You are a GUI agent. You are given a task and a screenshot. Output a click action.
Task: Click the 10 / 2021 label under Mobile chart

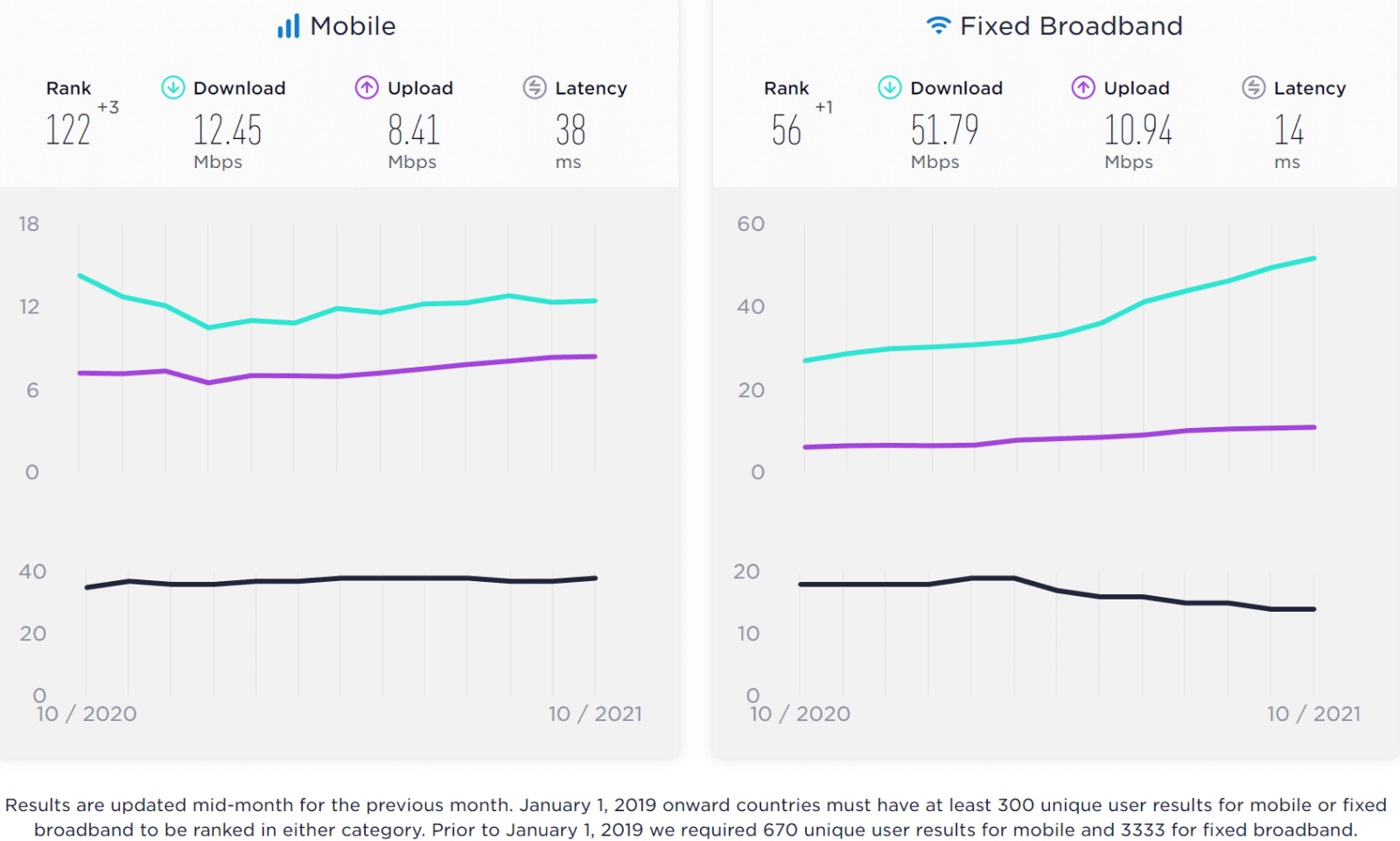(x=595, y=714)
